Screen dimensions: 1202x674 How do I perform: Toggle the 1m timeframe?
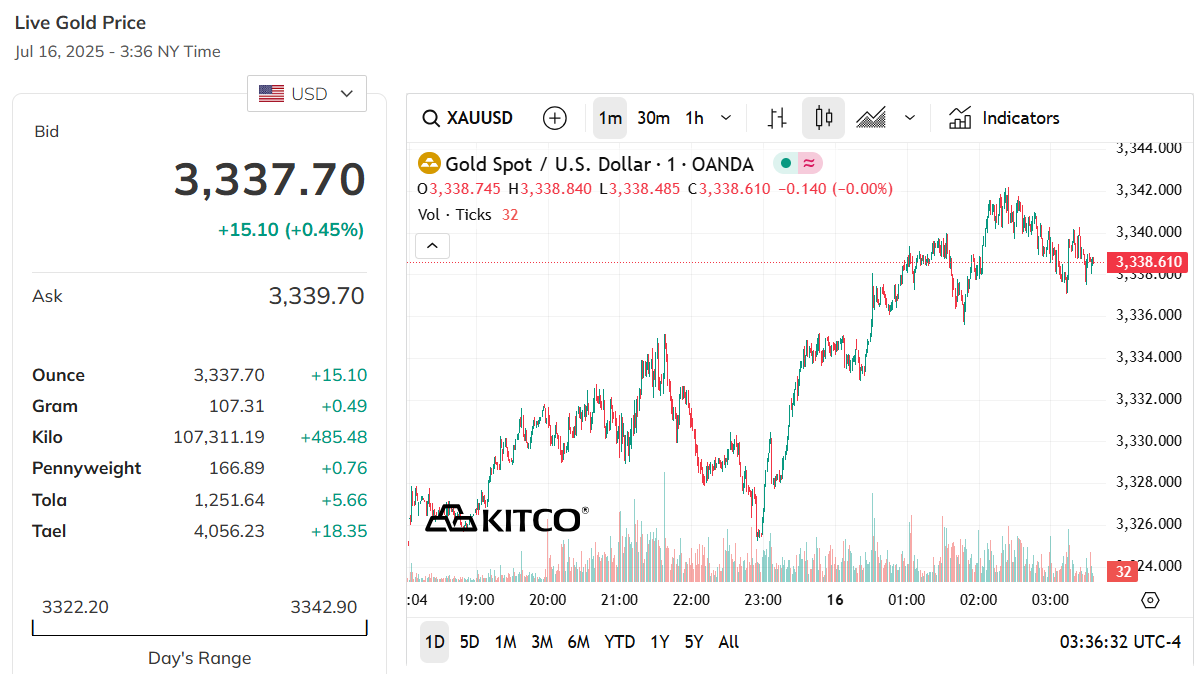(610, 118)
